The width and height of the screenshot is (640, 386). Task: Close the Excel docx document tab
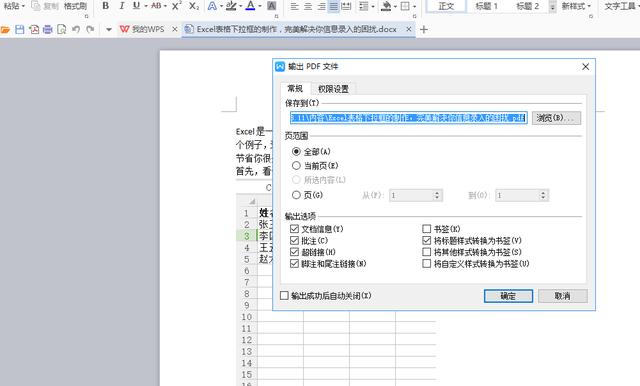tap(409, 29)
